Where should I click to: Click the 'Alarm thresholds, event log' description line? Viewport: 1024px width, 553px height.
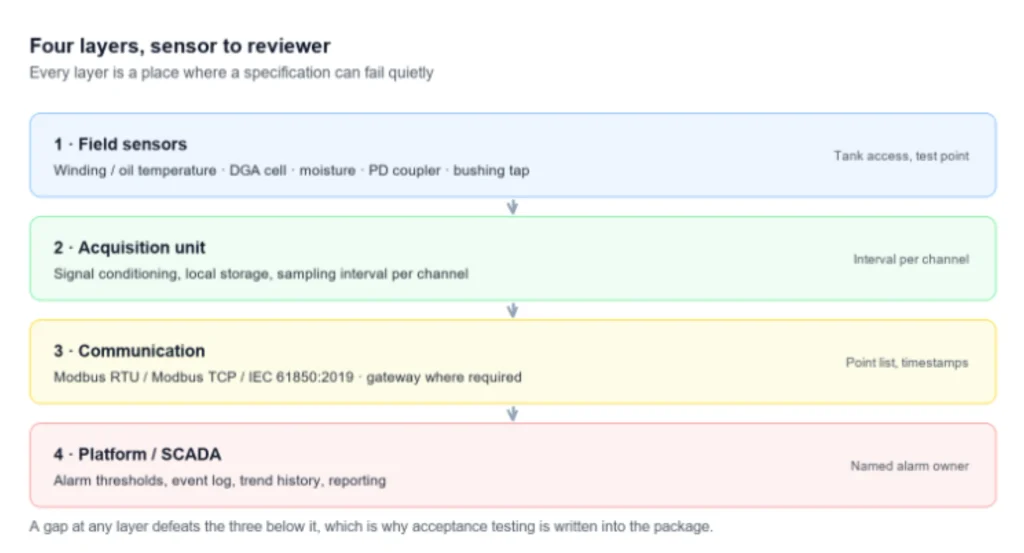pyautogui.click(x=219, y=481)
